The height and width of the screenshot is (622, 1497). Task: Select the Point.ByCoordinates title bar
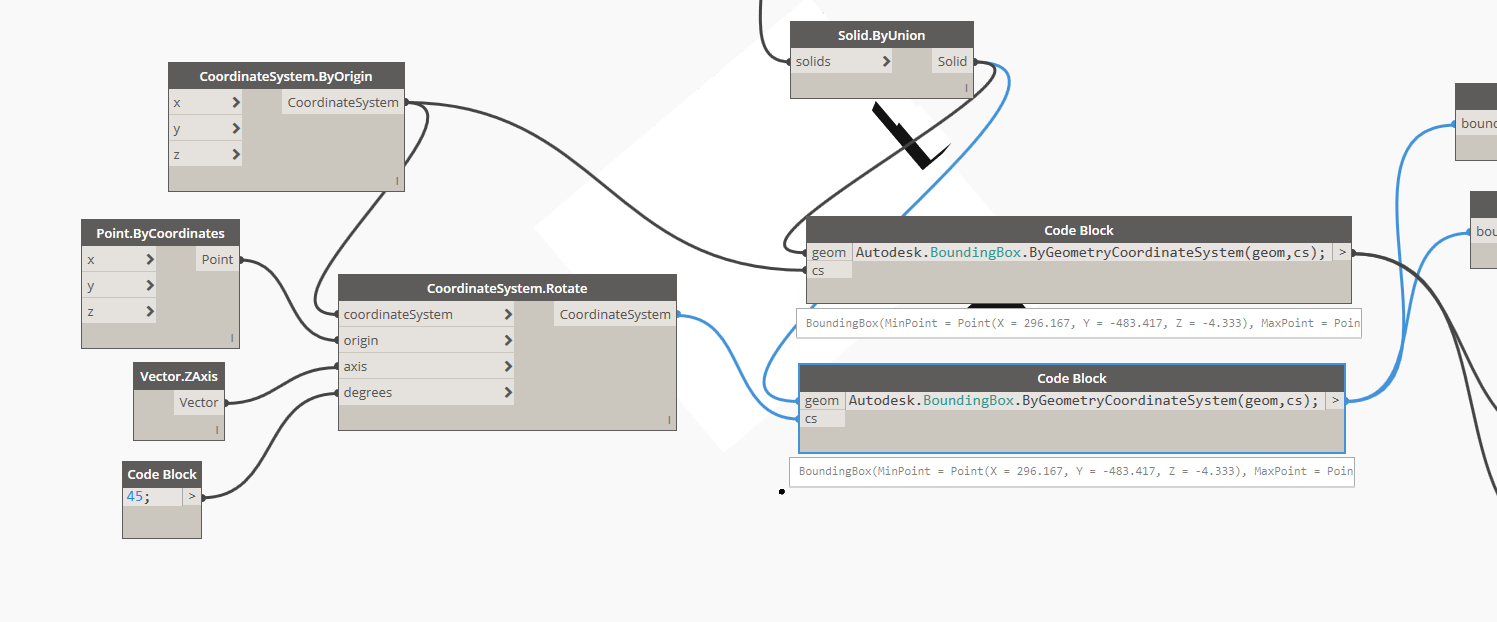click(x=160, y=233)
